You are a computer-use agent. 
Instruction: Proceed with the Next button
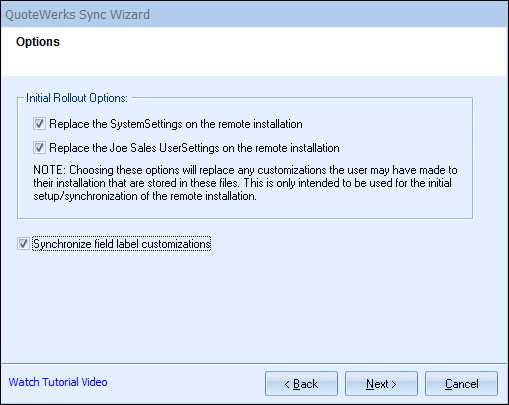[x=381, y=384]
